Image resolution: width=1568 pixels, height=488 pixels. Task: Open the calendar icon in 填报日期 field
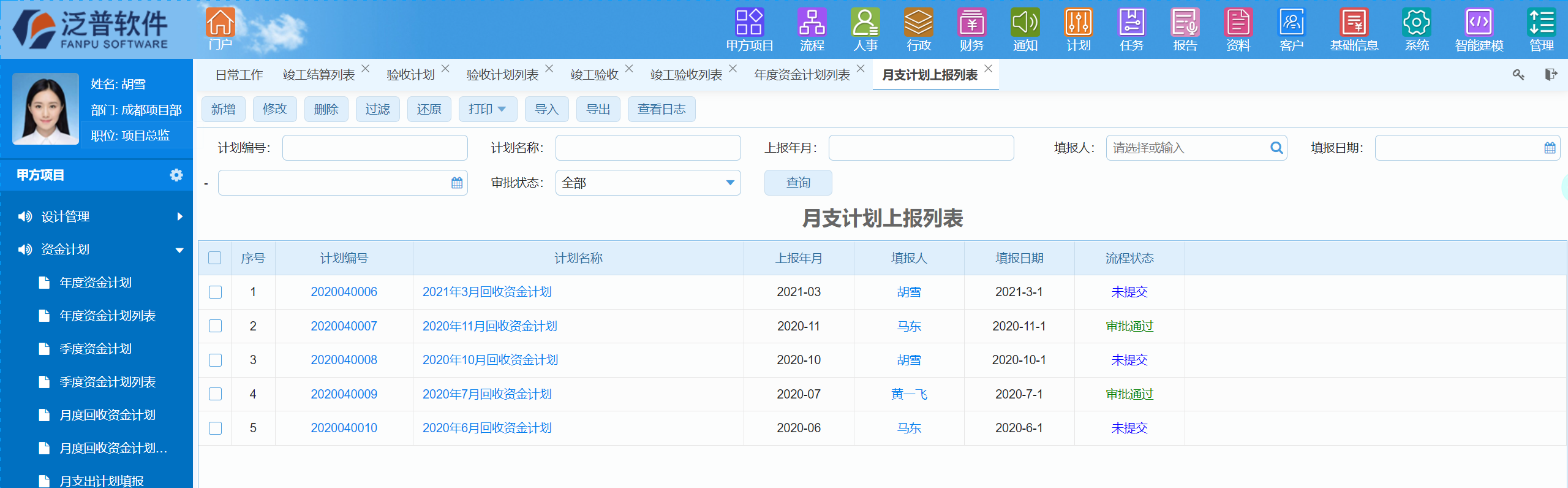[x=1550, y=148]
